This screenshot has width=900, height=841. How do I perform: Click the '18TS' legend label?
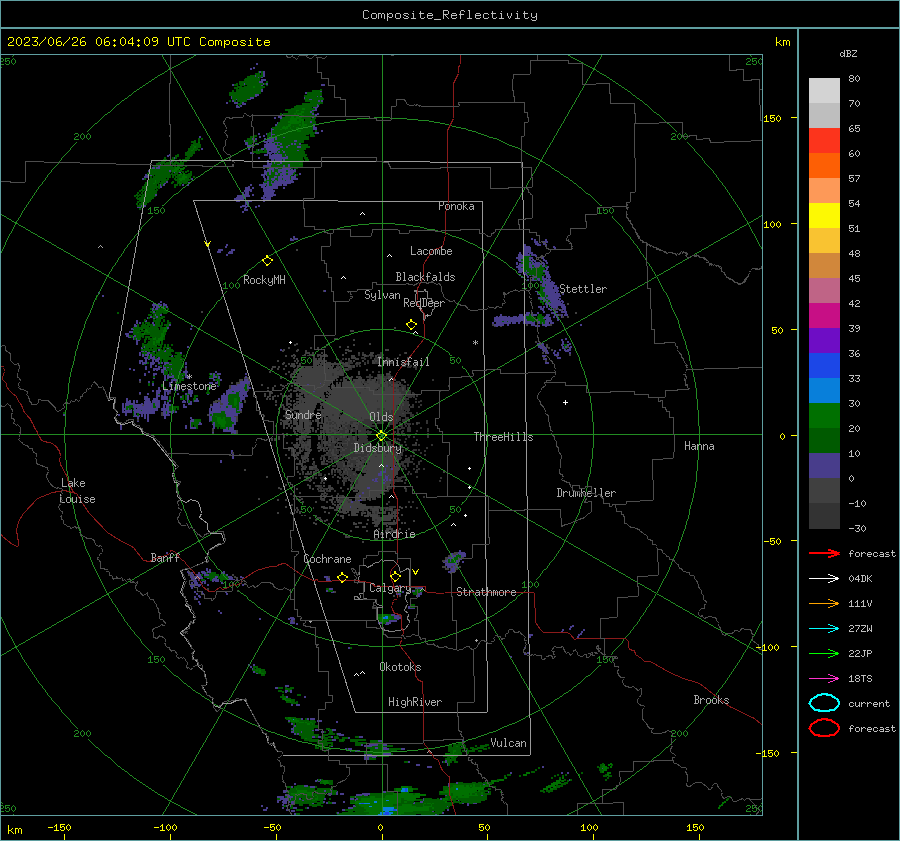click(x=860, y=679)
